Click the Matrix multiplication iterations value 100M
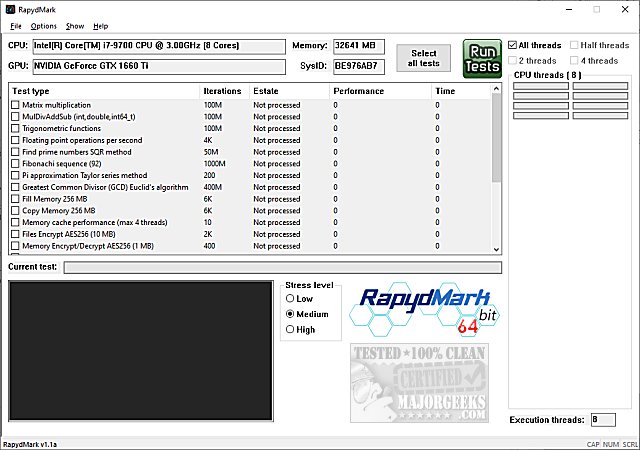The width and height of the screenshot is (640, 450). pos(213,105)
